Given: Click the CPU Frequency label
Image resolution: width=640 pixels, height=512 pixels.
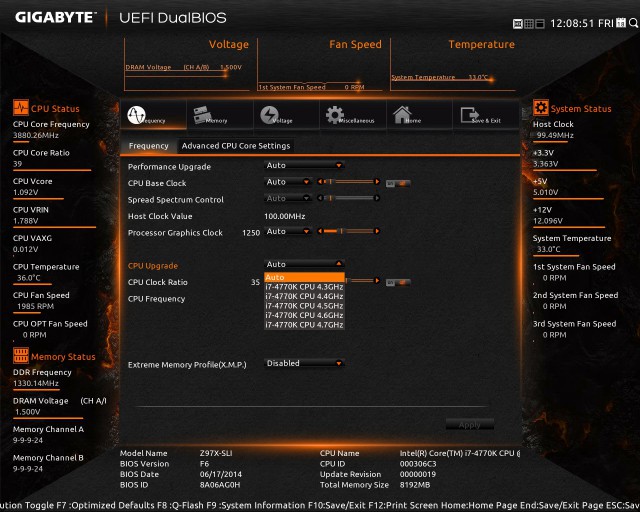Looking at the screenshot, I should (x=156, y=298).
